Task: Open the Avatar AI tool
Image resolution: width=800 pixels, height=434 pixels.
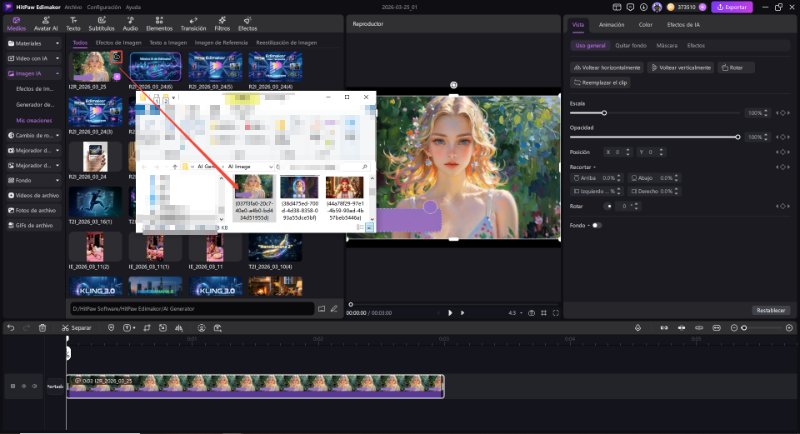Action: [46, 24]
